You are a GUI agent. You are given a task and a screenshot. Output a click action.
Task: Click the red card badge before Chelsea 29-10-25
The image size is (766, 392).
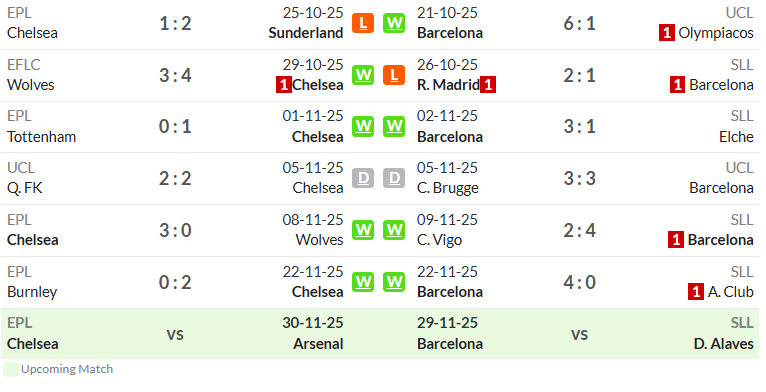(x=283, y=85)
